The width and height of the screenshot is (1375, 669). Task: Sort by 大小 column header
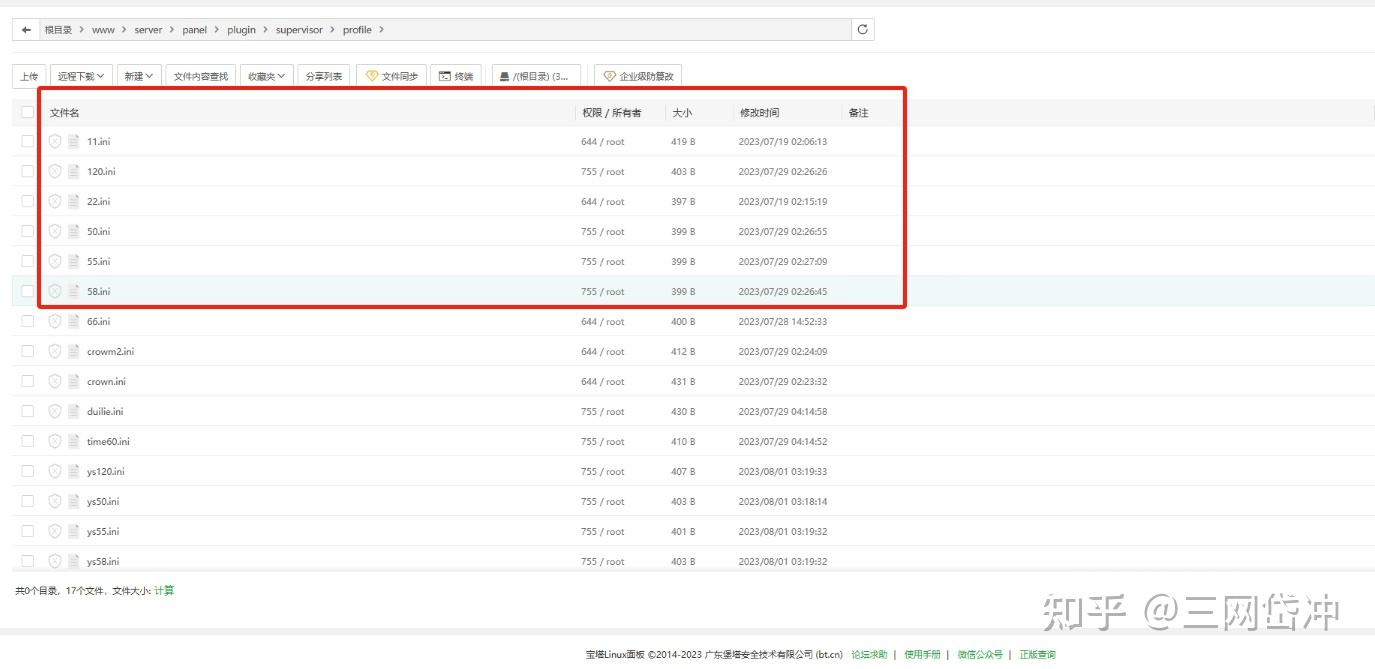point(682,113)
